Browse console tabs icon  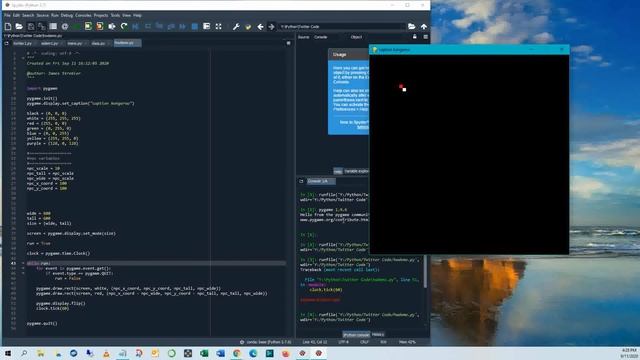coord(301,181)
